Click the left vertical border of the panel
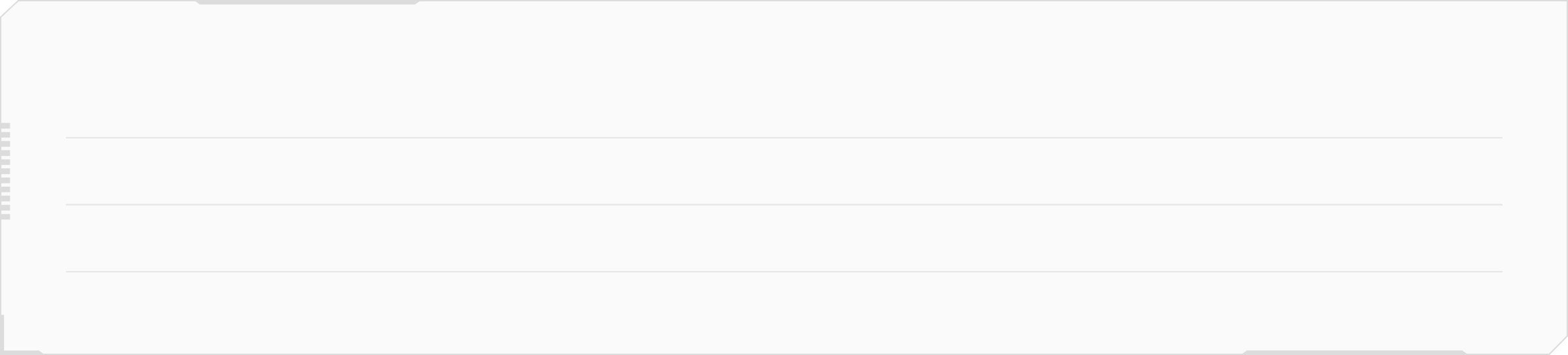The width and height of the screenshot is (1568, 355). (x=1, y=166)
